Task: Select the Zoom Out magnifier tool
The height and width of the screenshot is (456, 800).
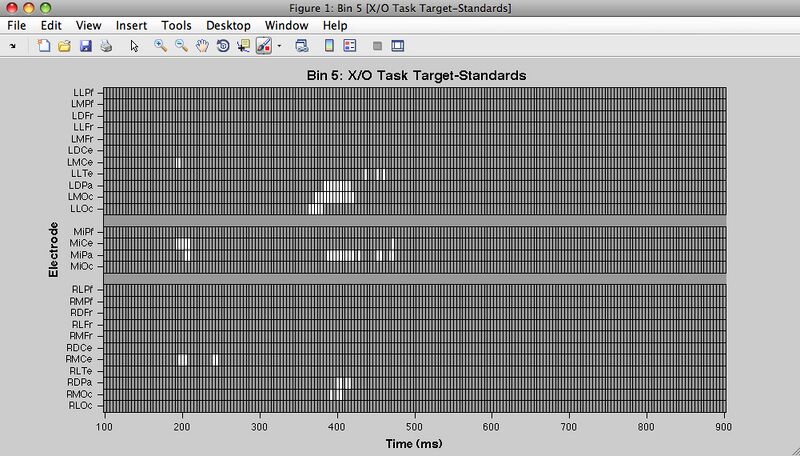Action: click(182, 46)
